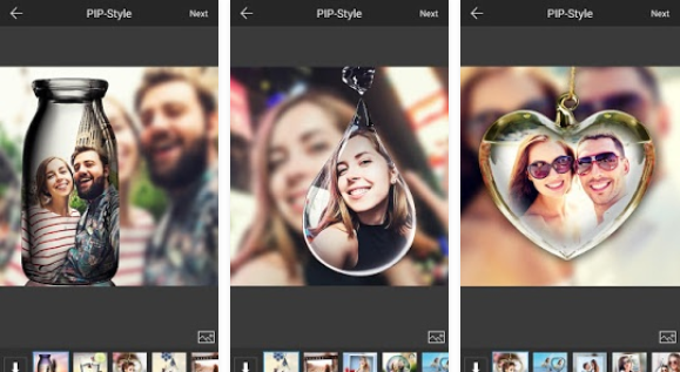Tap download frames icon on water drop screen
This screenshot has height=372, width=680.
(246, 365)
